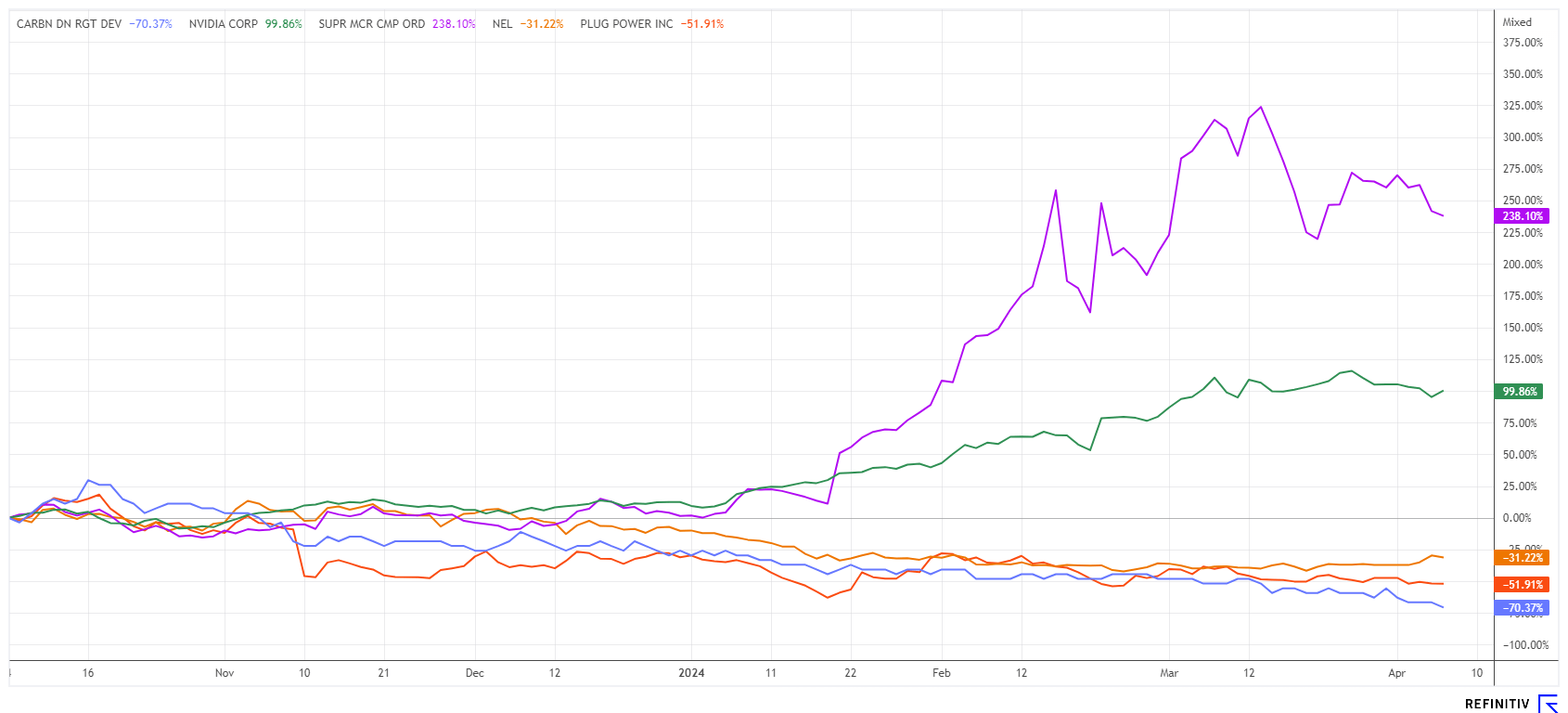1568x713 pixels.
Task: Click the 375.00% label on the percentage axis
Action: point(1523,43)
